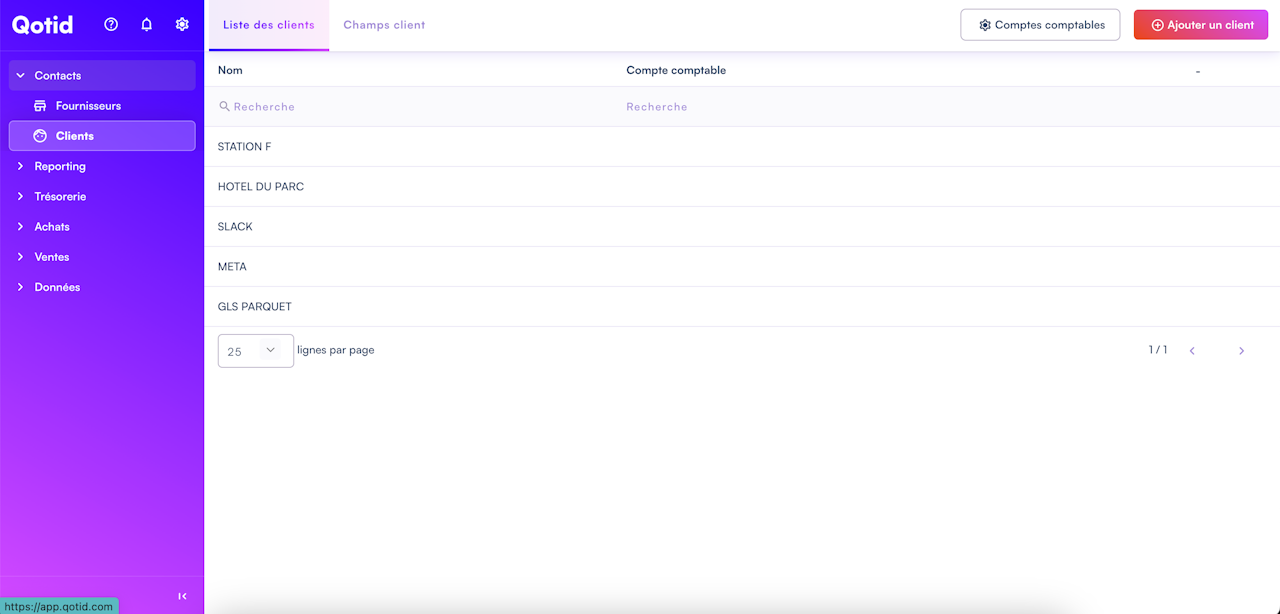Expand the Reporting section
This screenshot has width=1280, height=614.
coord(102,166)
